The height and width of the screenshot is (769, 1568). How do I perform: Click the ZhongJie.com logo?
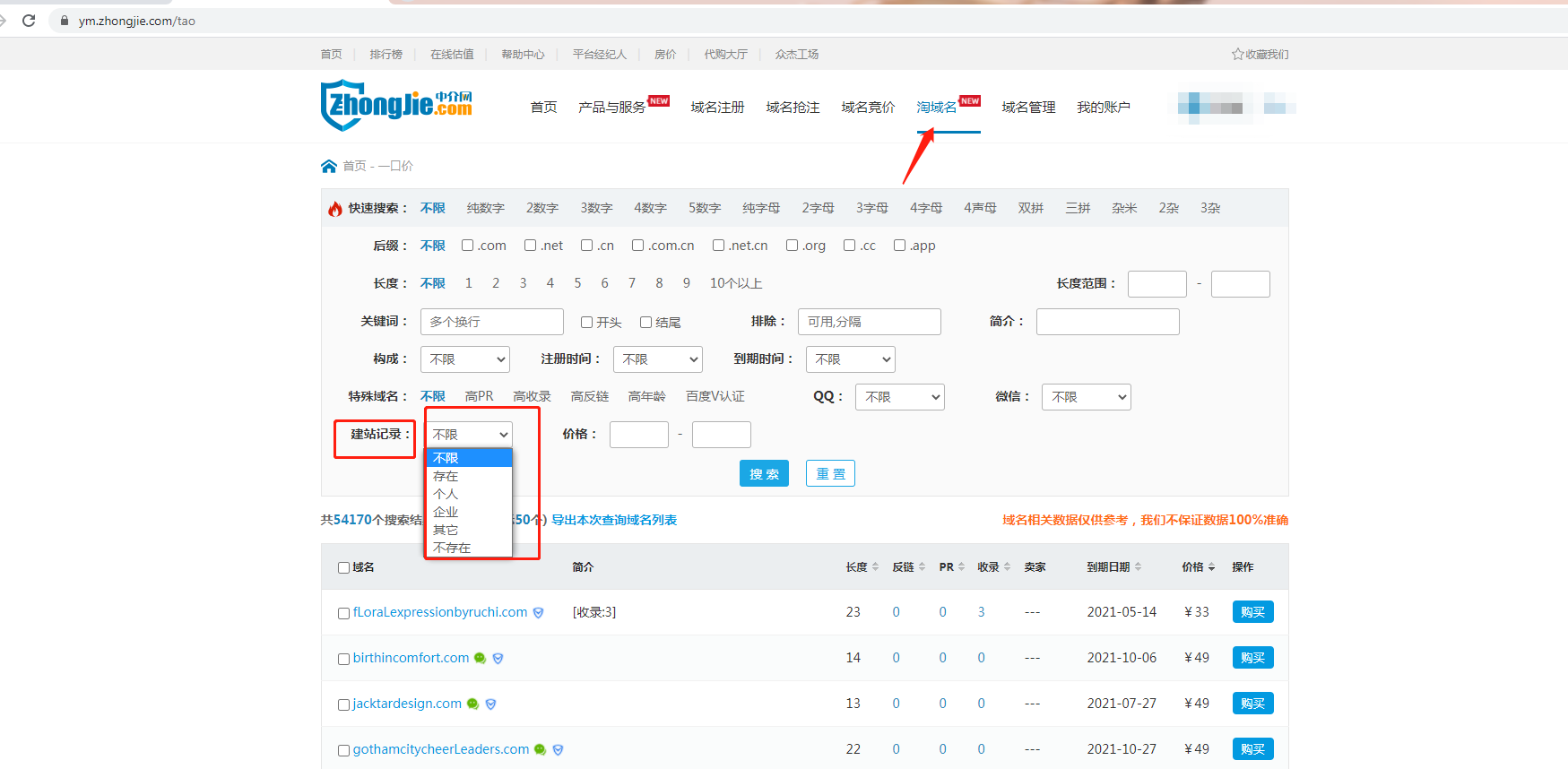[396, 106]
